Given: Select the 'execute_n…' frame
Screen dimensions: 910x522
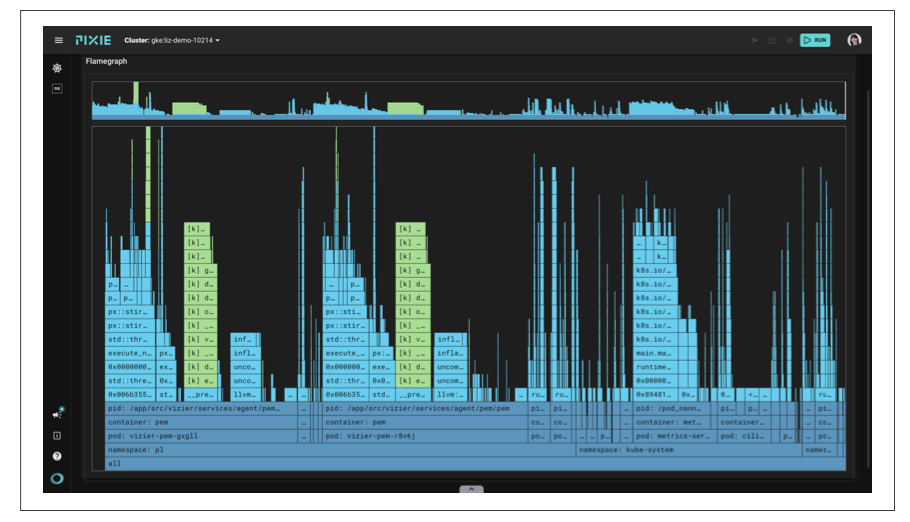Looking at the screenshot, I should pos(131,353).
